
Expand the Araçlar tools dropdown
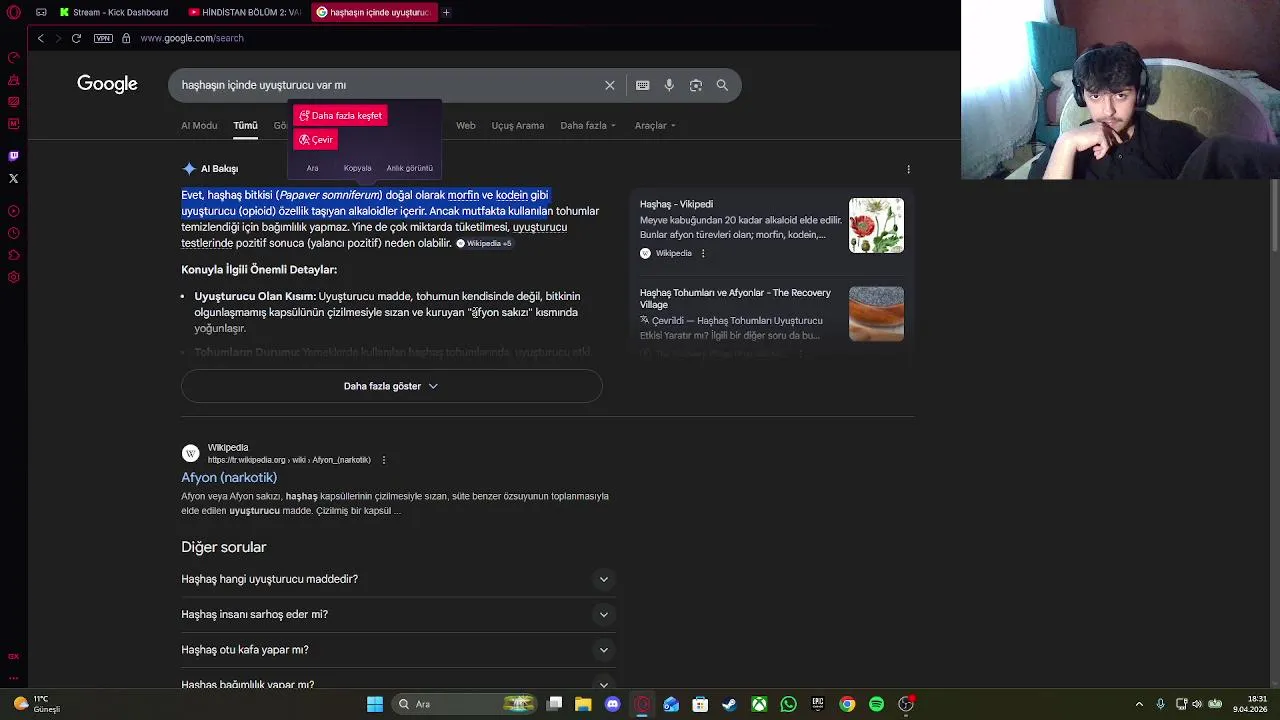[655, 125]
